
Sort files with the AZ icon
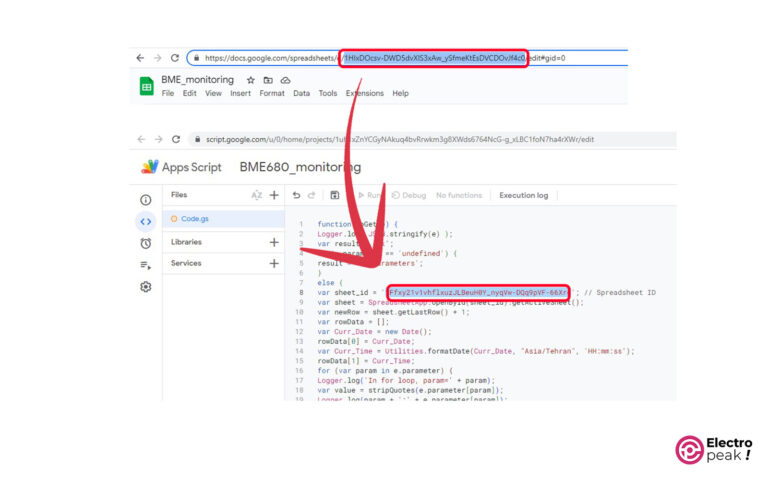(x=257, y=195)
